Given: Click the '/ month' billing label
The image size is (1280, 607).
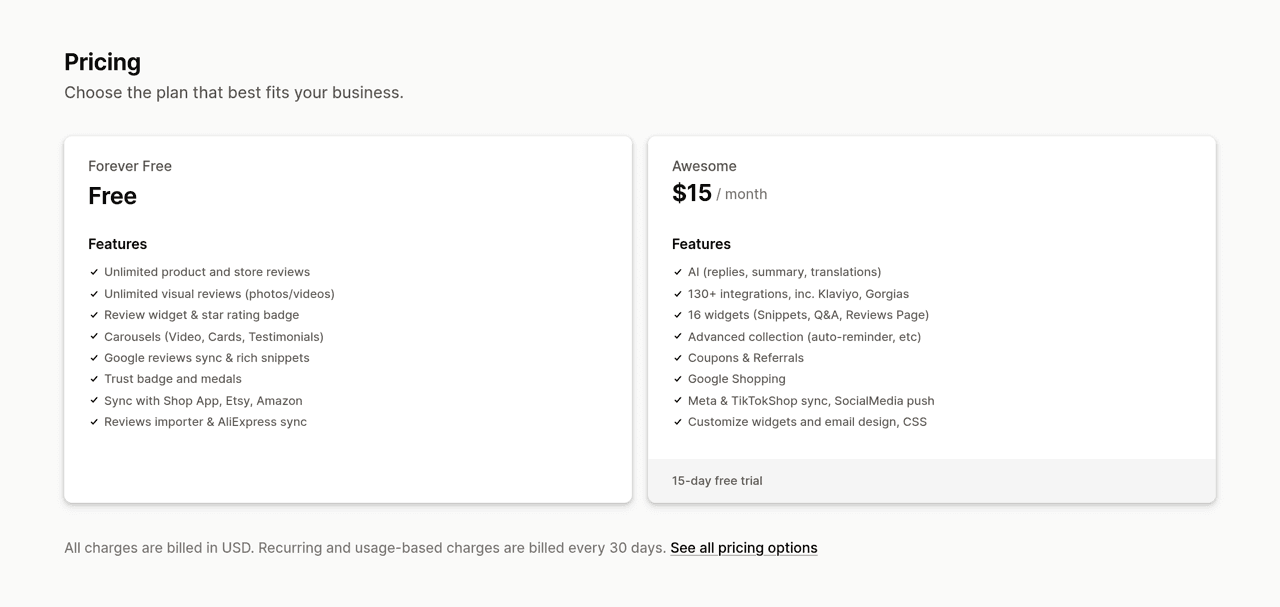Looking at the screenshot, I should [x=742, y=194].
